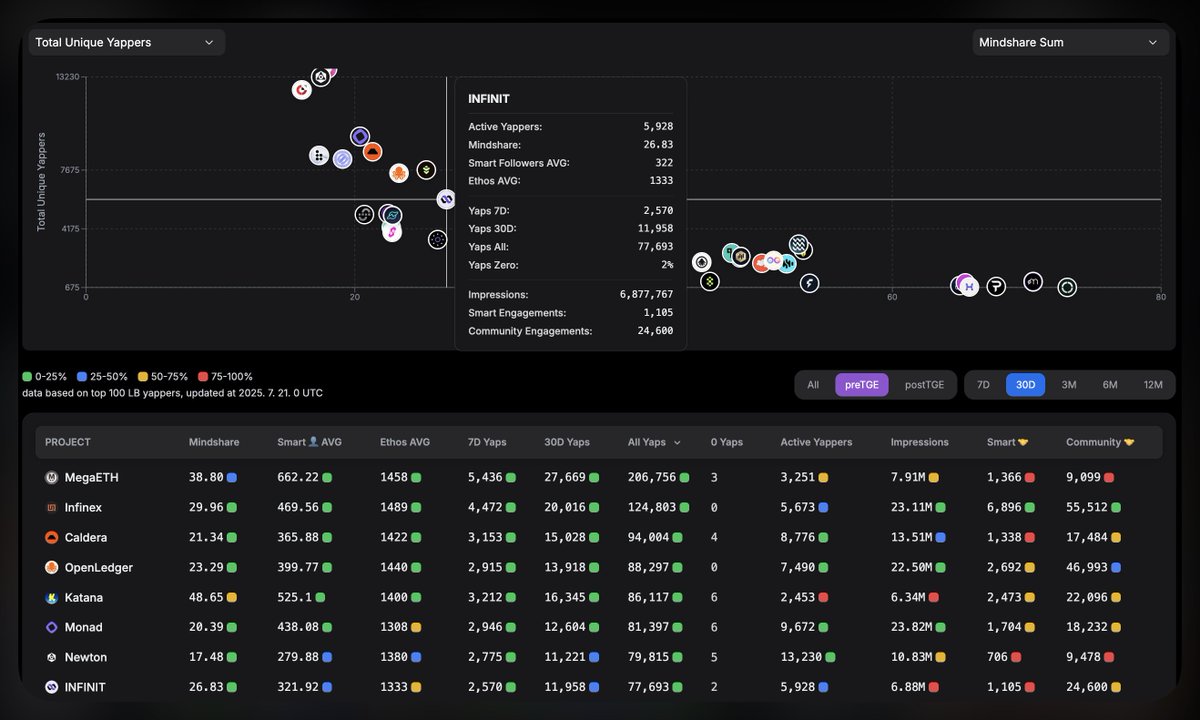The width and height of the screenshot is (1200, 720).
Task: Select the INFINIT bubble on the crosshair
Action: [x=446, y=199]
